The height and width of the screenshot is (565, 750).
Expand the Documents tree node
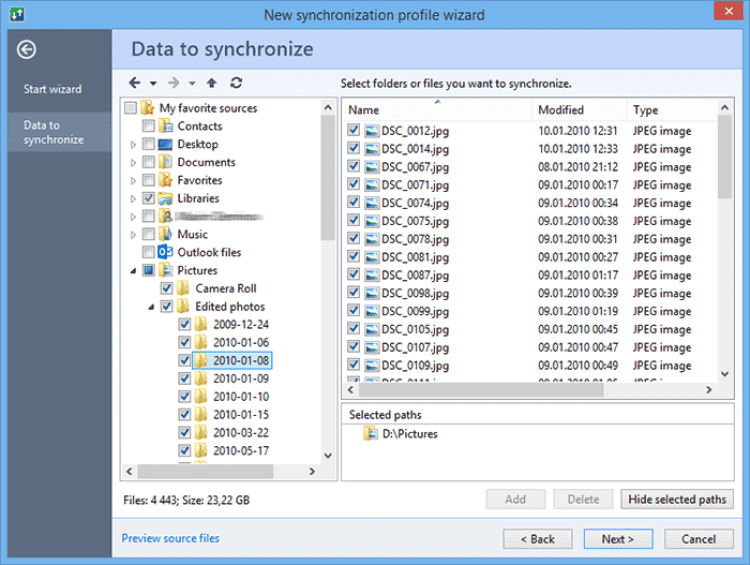tap(133, 163)
